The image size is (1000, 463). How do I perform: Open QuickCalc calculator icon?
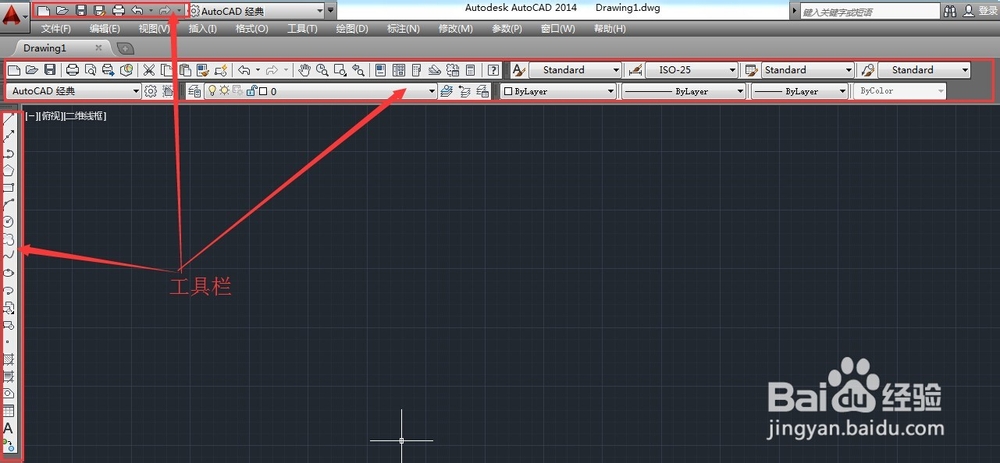(471, 70)
